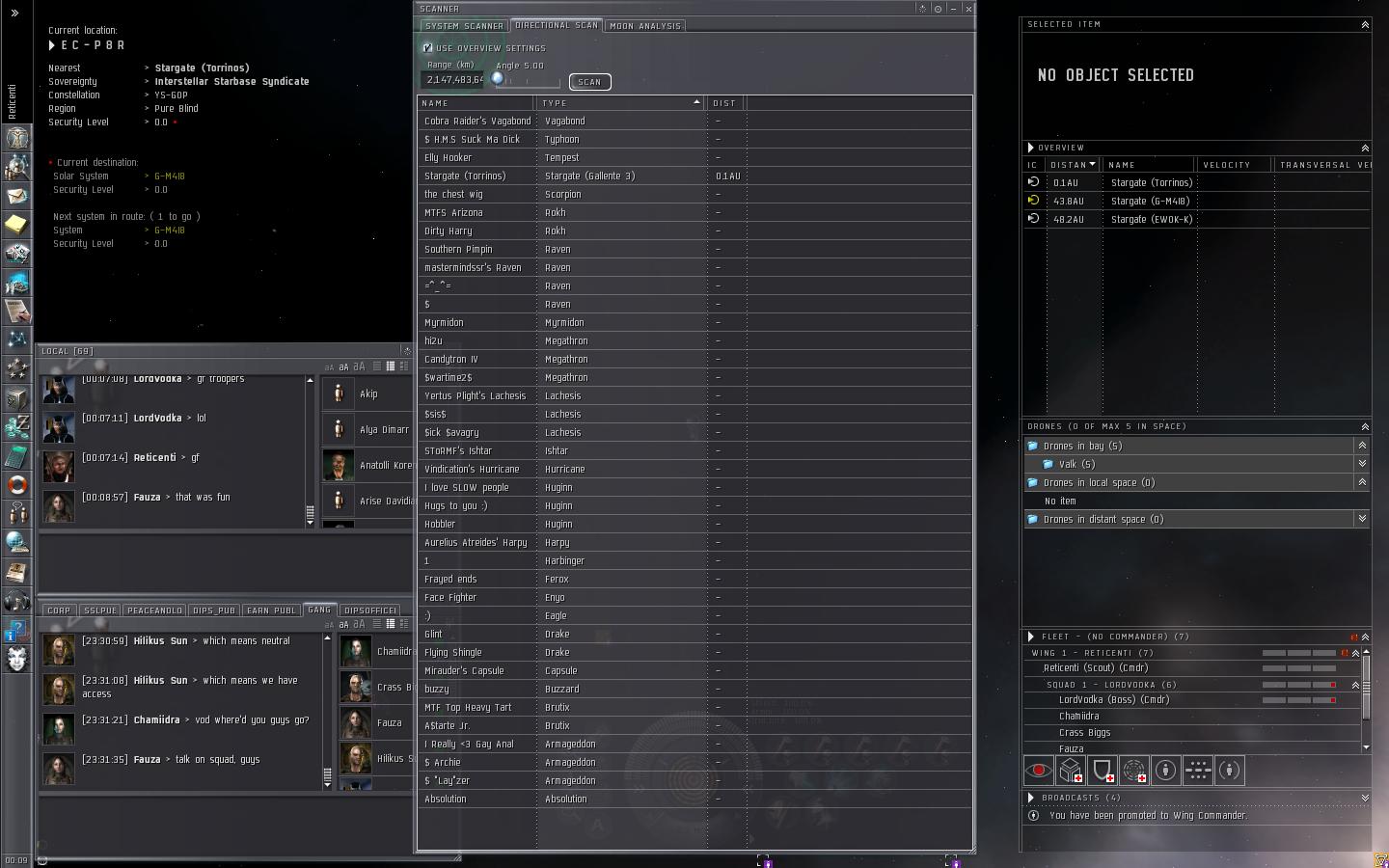Set medium font size in Local chat

[343, 366]
